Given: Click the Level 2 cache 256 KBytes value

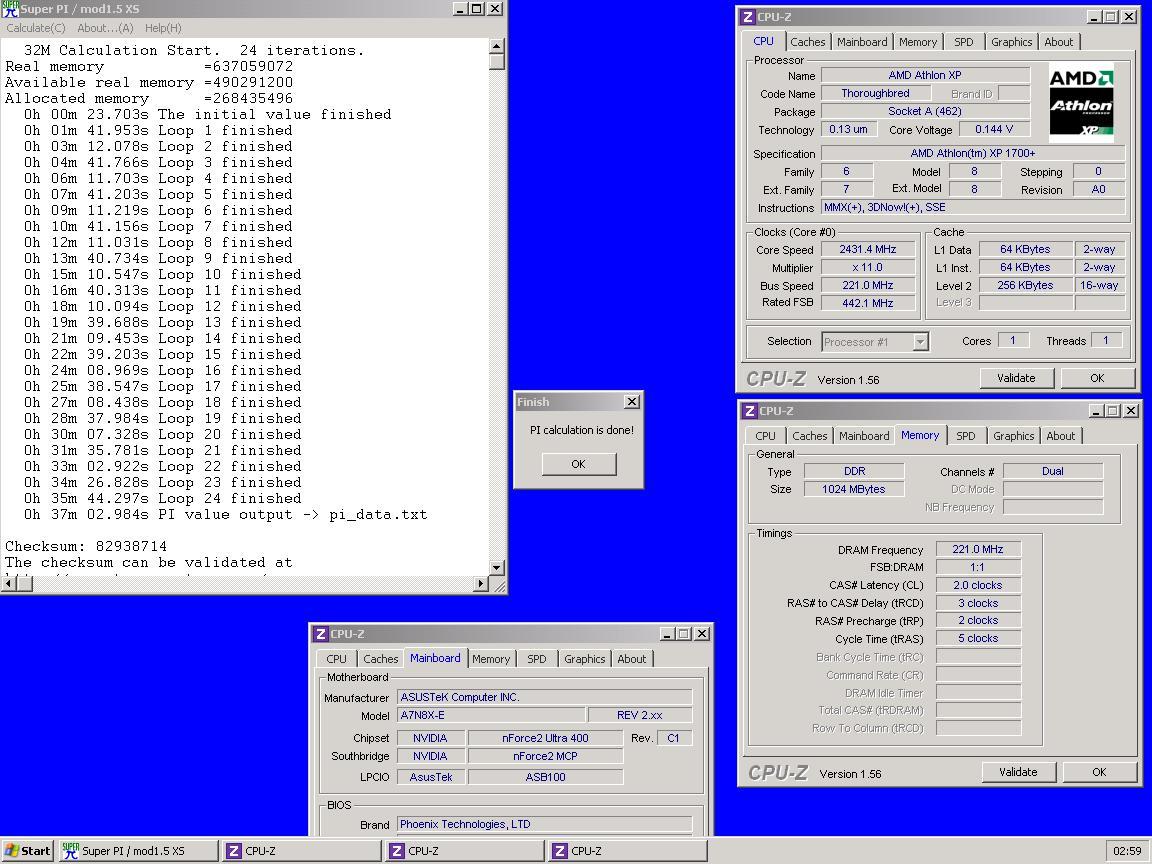Looking at the screenshot, I should pyautogui.click(x=1025, y=285).
